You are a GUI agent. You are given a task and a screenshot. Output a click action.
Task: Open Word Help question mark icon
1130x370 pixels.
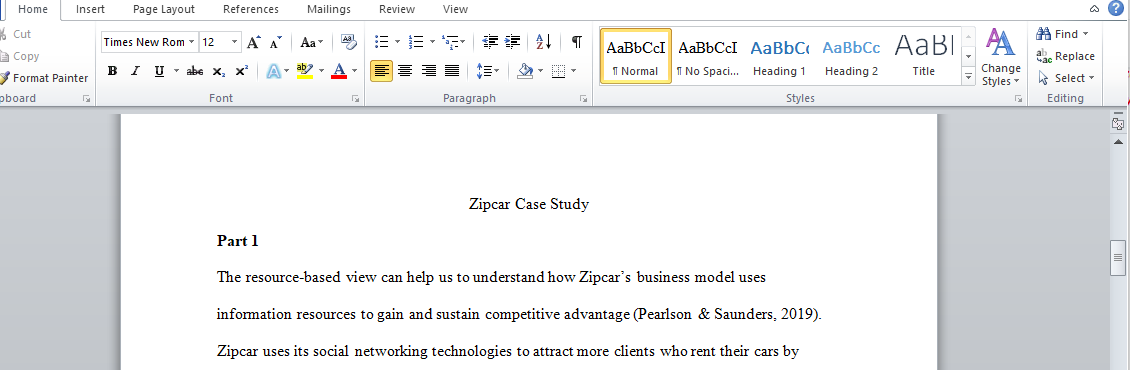(x=1115, y=9)
